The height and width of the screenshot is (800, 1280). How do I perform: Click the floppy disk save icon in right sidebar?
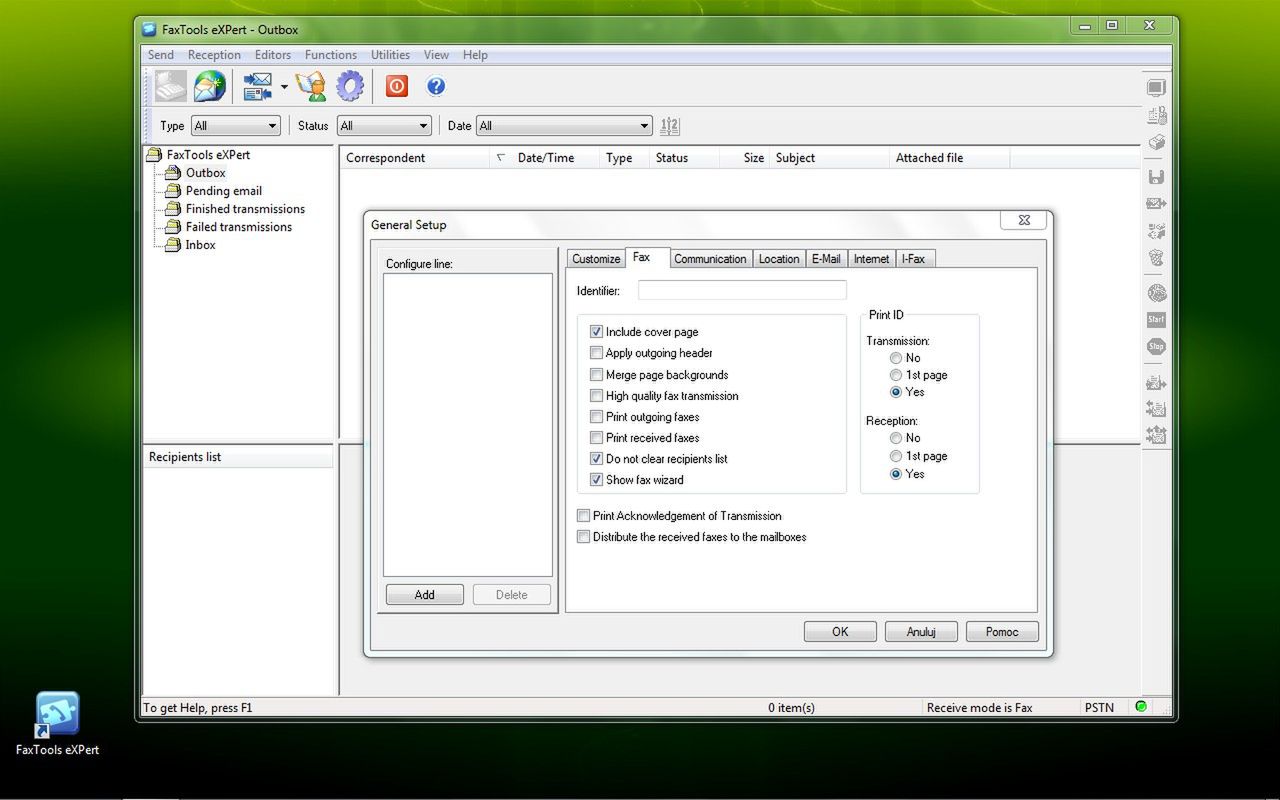coord(1156,177)
